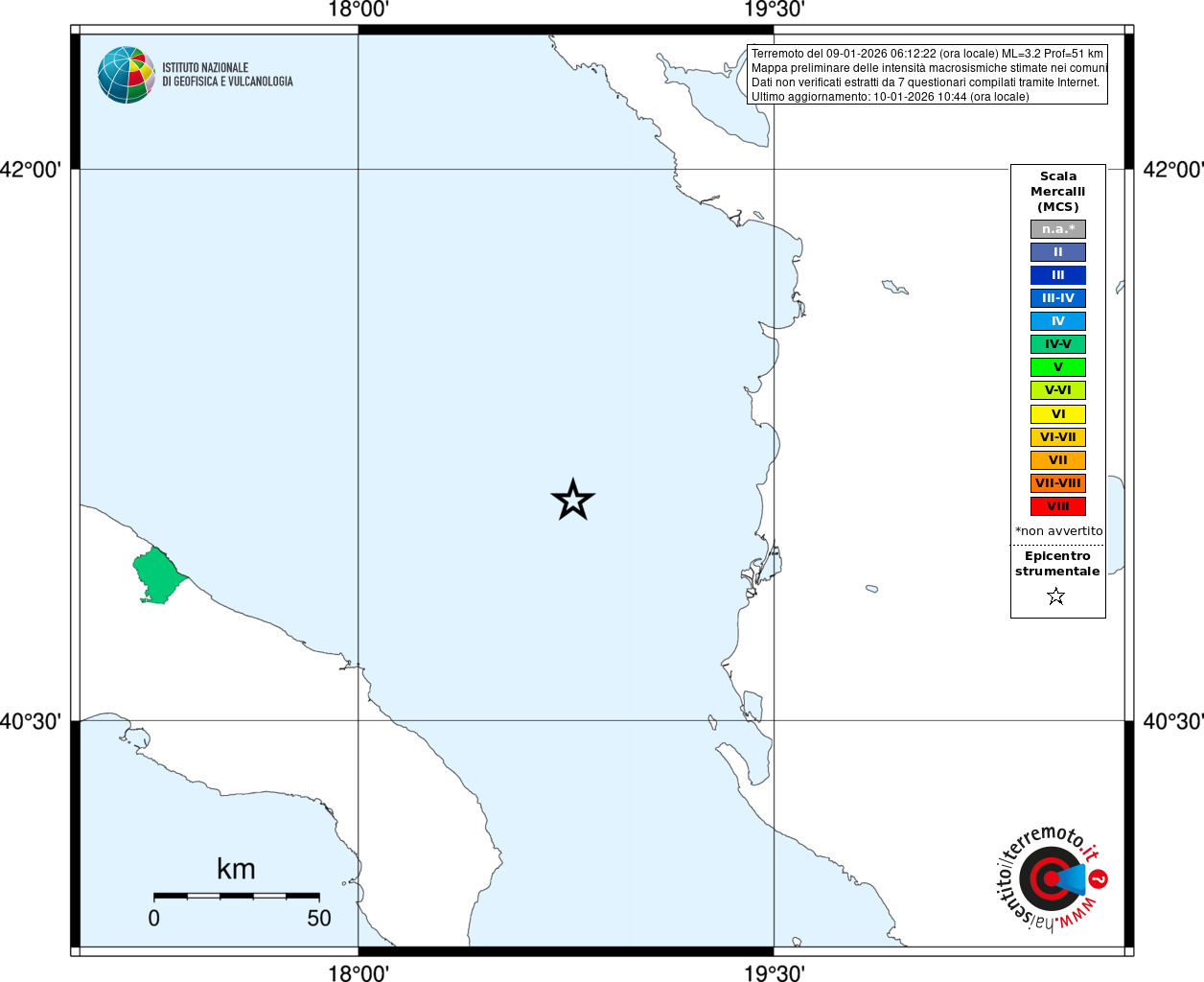Screen dimensions: 1204x982
Task: Select the IV intensity legend swatch
Action: [1058, 321]
